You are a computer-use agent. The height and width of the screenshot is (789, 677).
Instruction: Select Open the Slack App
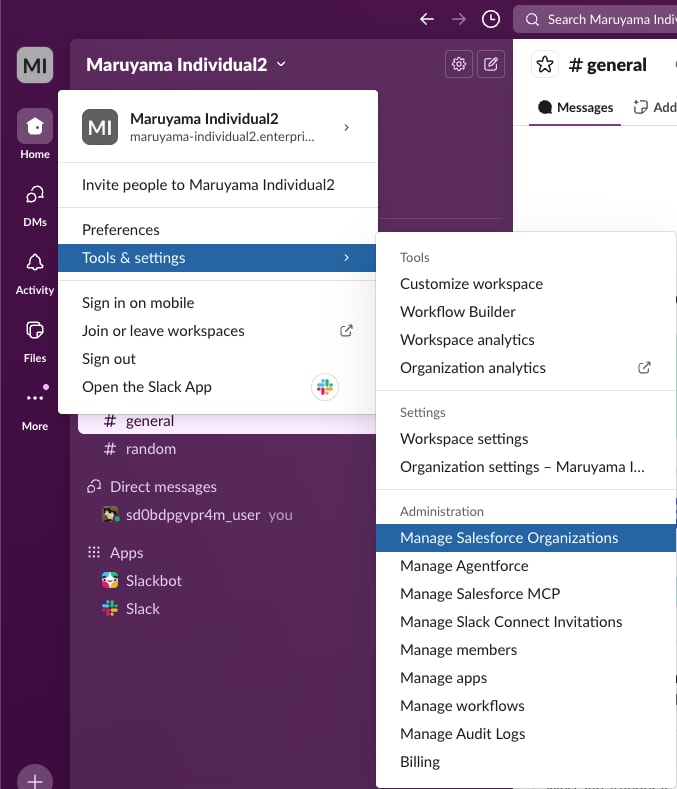[x=218, y=387]
